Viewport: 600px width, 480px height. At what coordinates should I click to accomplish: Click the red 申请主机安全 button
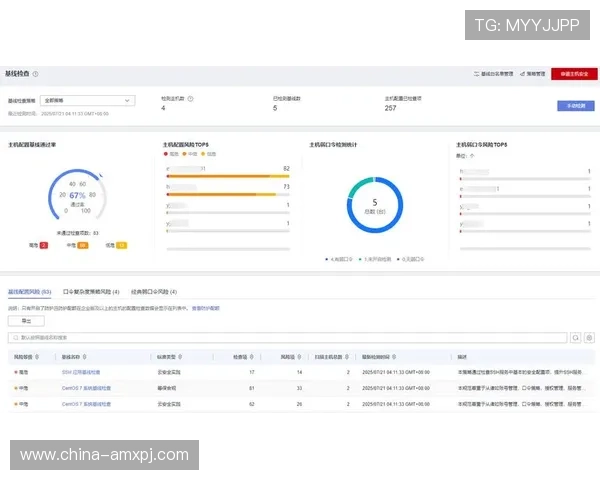572,74
